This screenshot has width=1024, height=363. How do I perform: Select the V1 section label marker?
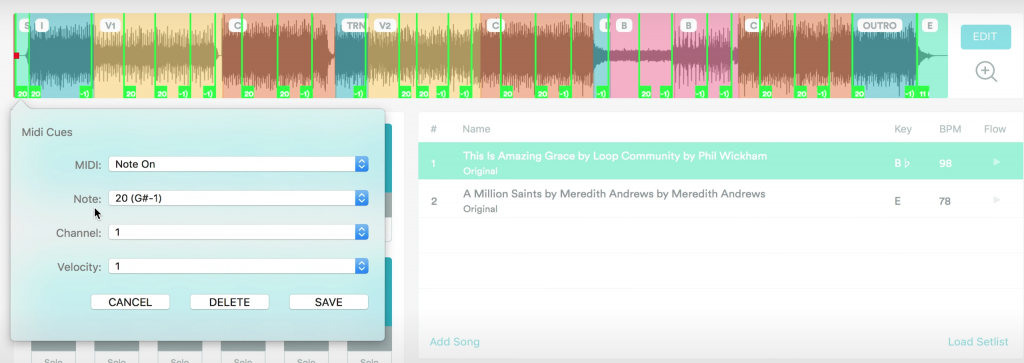point(110,25)
